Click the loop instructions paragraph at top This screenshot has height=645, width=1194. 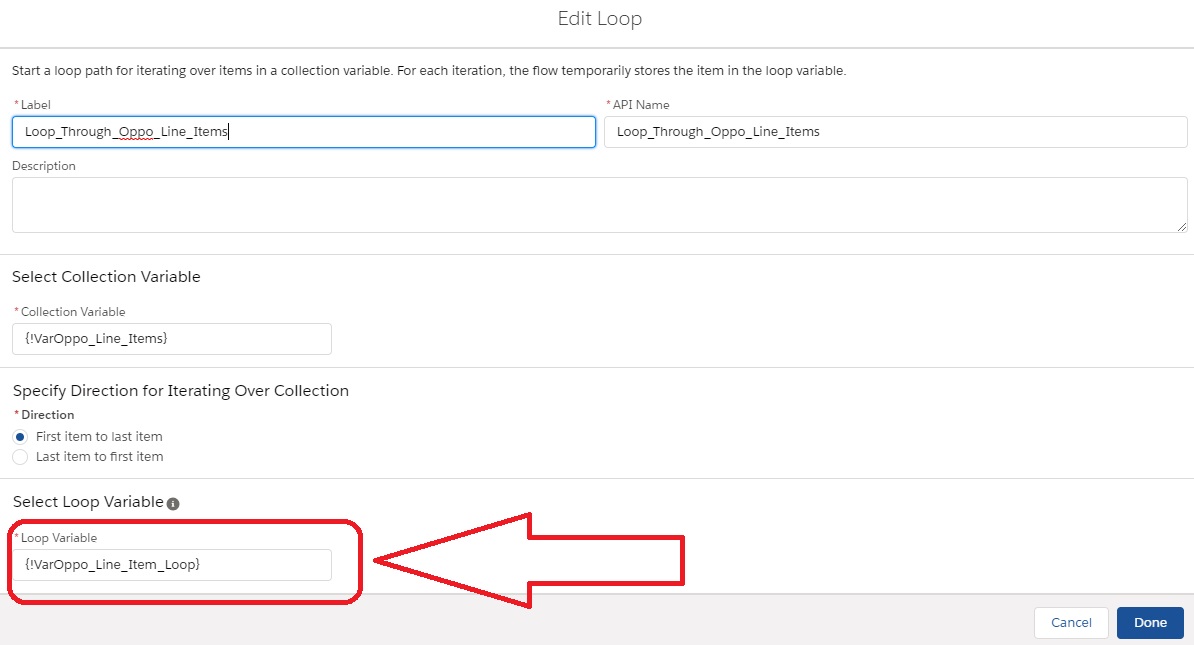pos(429,71)
